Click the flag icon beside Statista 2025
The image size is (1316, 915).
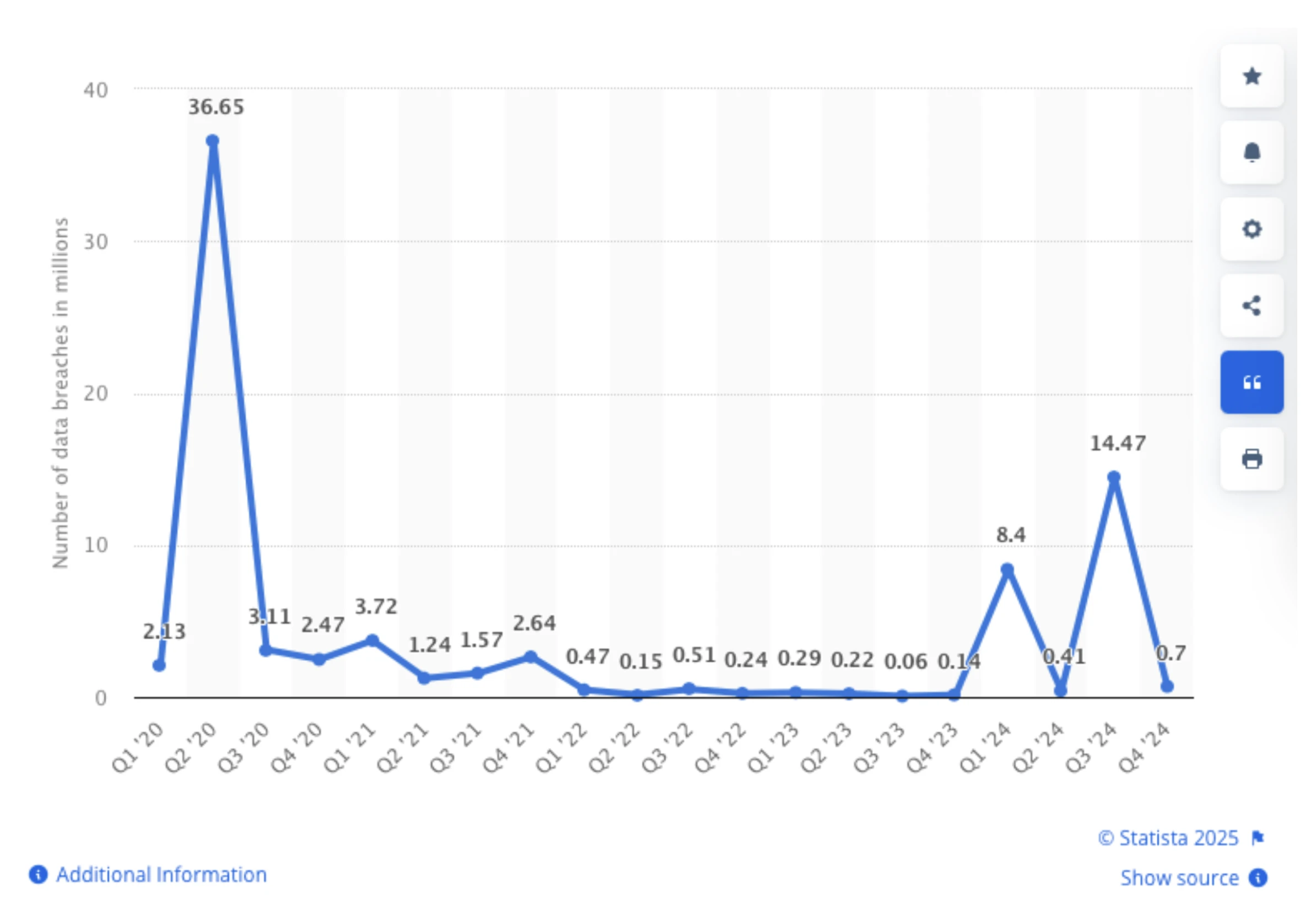pos(1258,838)
